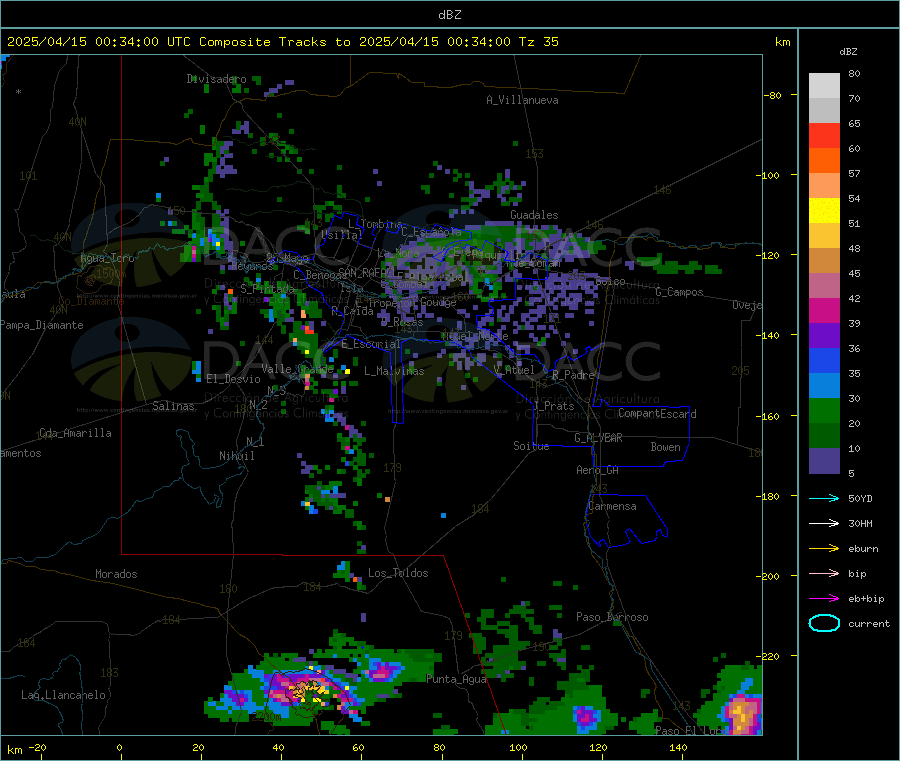Click the Valle_Grande place label
Screen dimensions: 900x761
coord(297,368)
